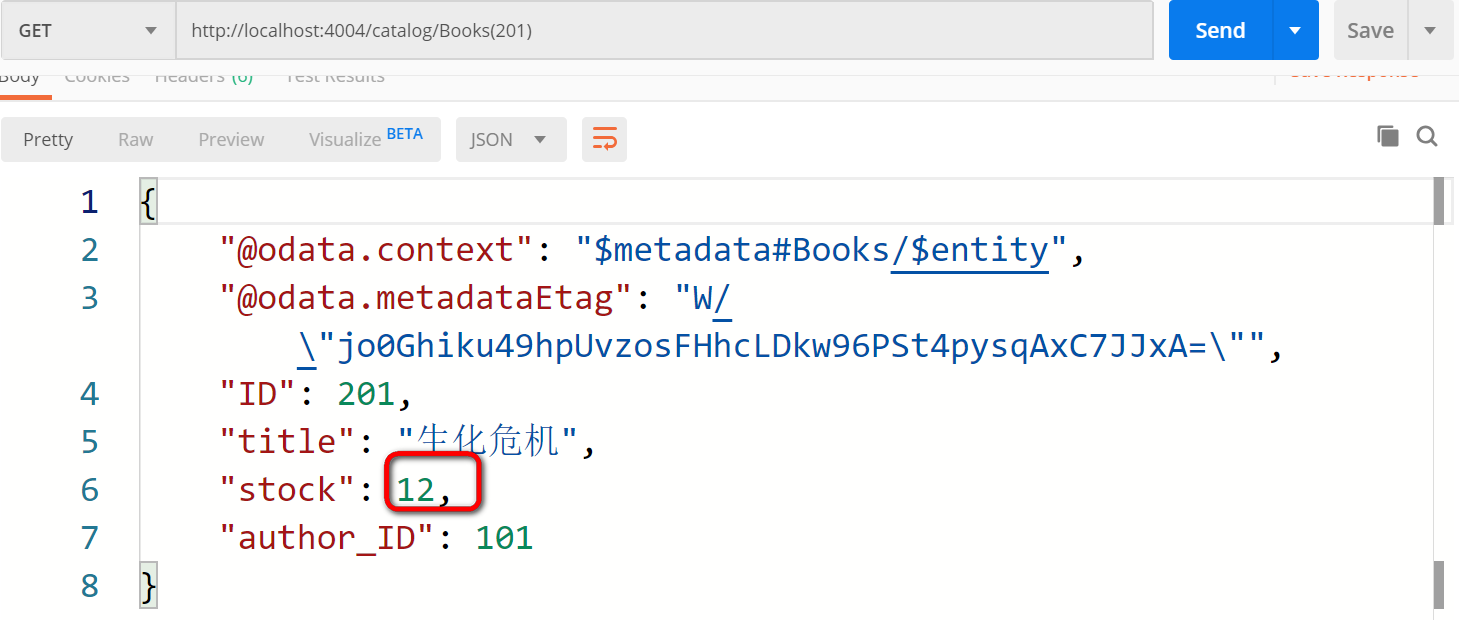The image size is (1459, 620).
Task: Click the Save button
Action: click(x=1370, y=30)
